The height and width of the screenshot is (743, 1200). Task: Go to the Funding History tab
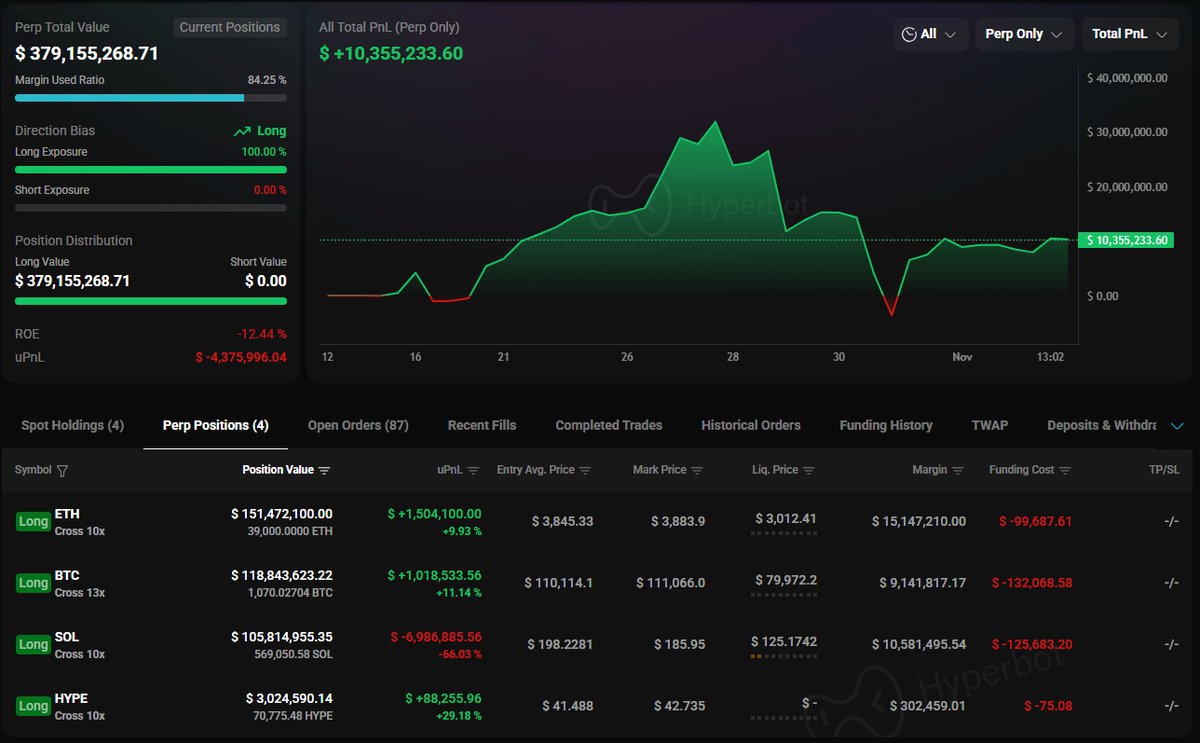coord(886,426)
